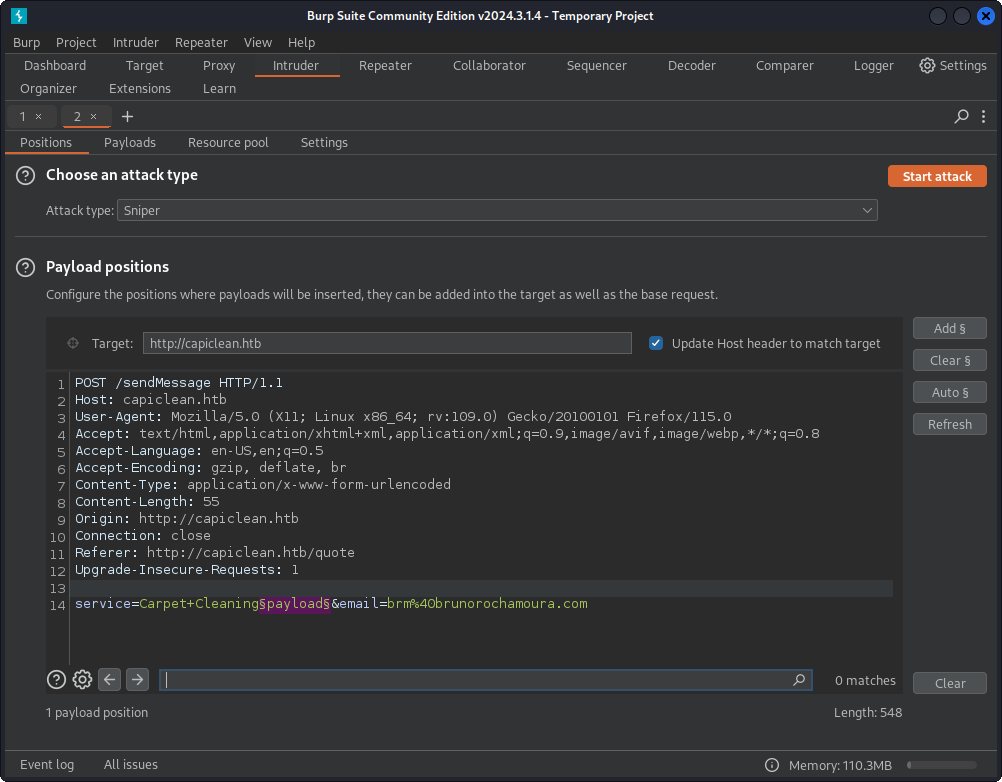This screenshot has width=1002, height=782.
Task: Click the Clear § button
Action: pos(950,360)
